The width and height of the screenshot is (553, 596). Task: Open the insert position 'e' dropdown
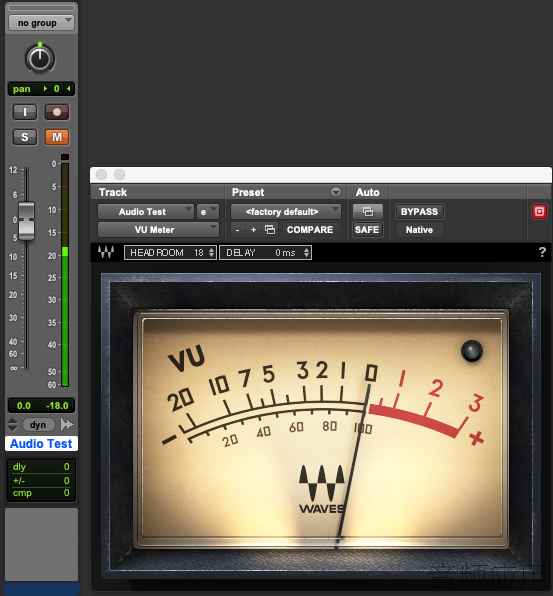208,212
